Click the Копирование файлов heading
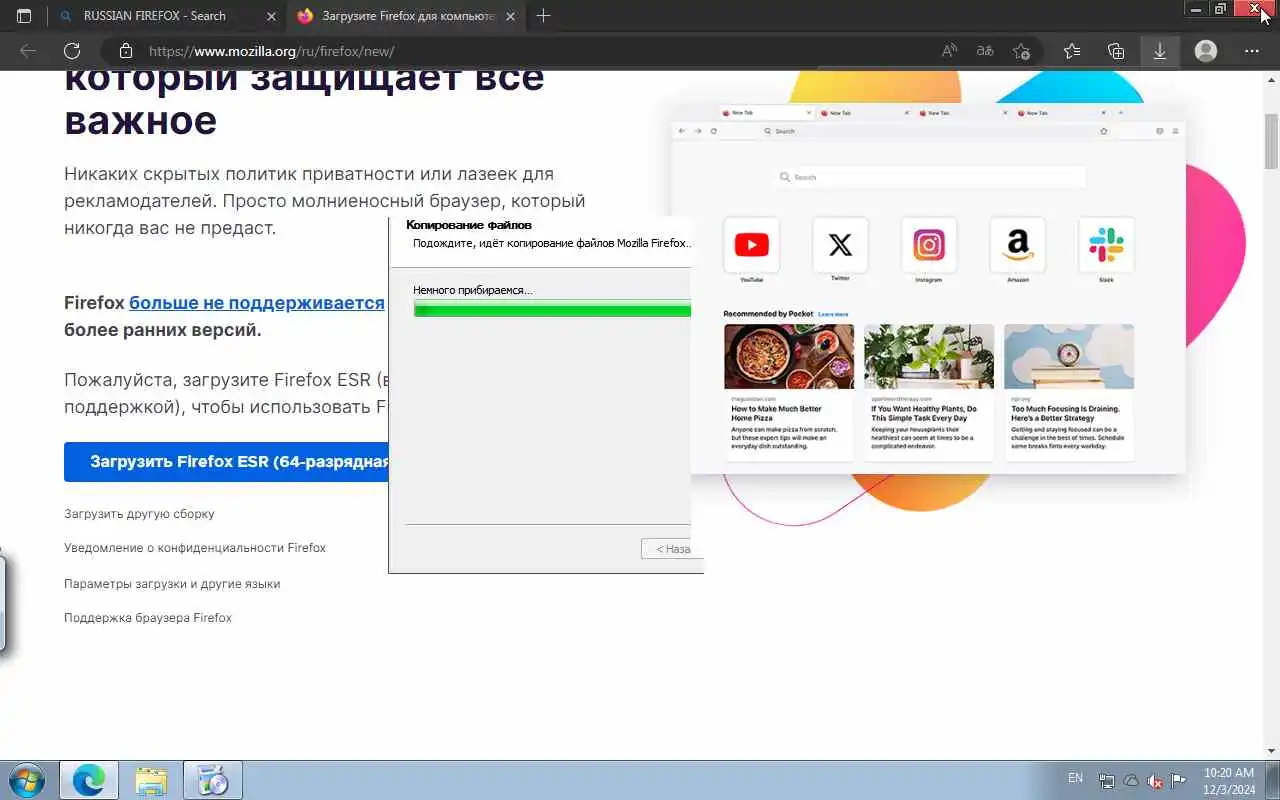The image size is (1280, 800). coord(469,225)
